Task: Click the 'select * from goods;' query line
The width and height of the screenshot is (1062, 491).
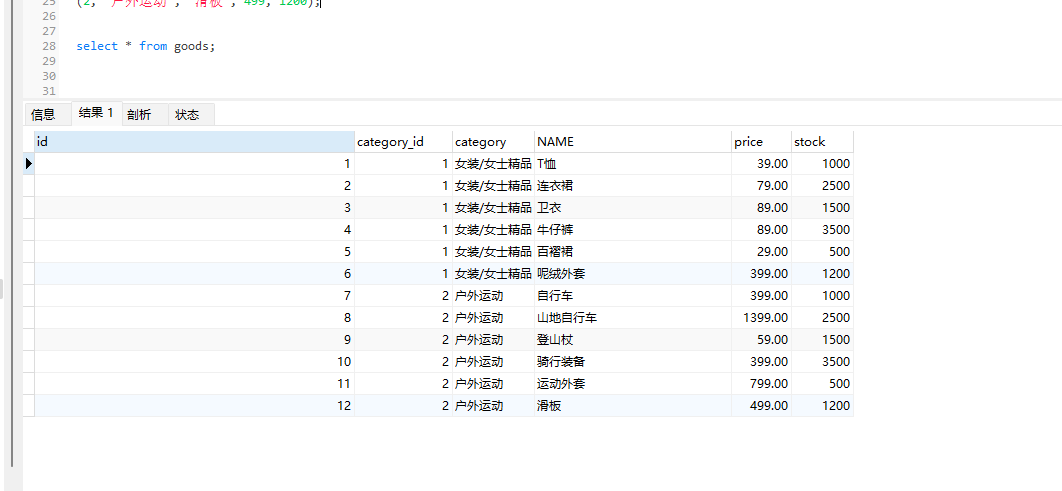Action: (146, 46)
